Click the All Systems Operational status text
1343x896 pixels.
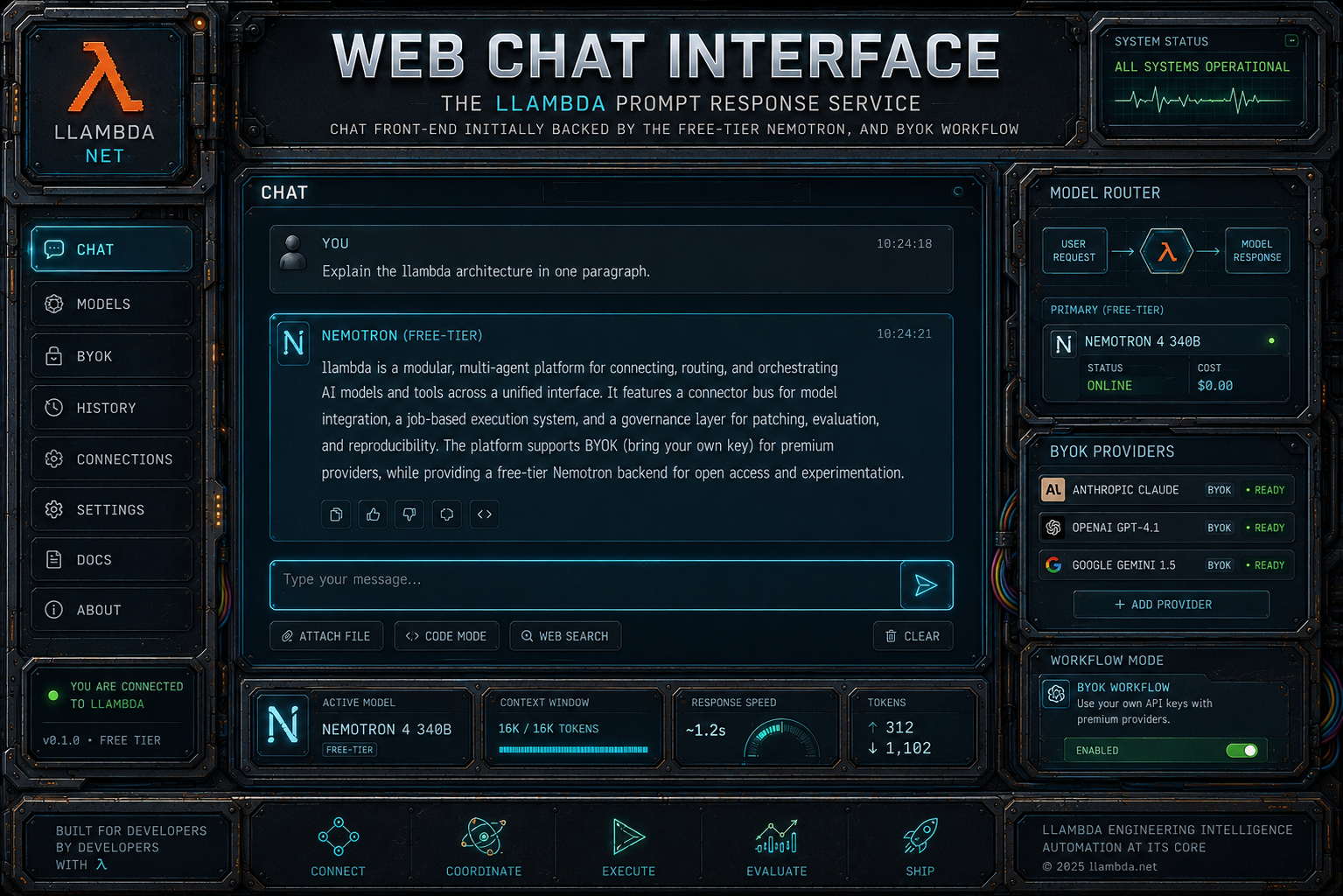1201,66
